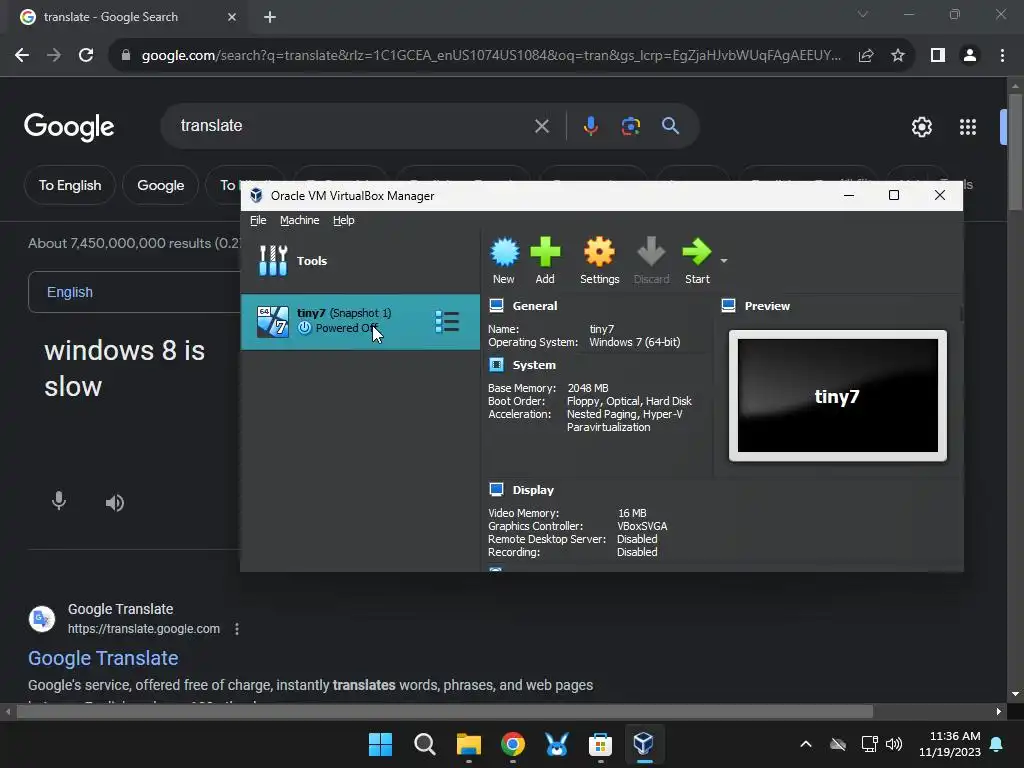1024x768 pixels.
Task: Bookmark this page with star icon
Action: point(898,56)
